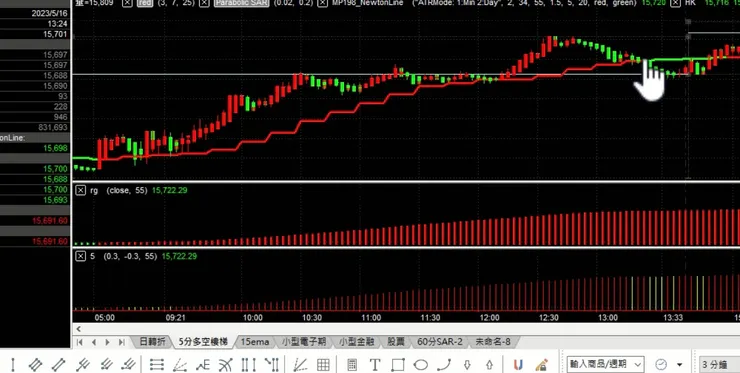Click the 13:33 time axis label
Screen dimensions: 740x373
(673, 318)
